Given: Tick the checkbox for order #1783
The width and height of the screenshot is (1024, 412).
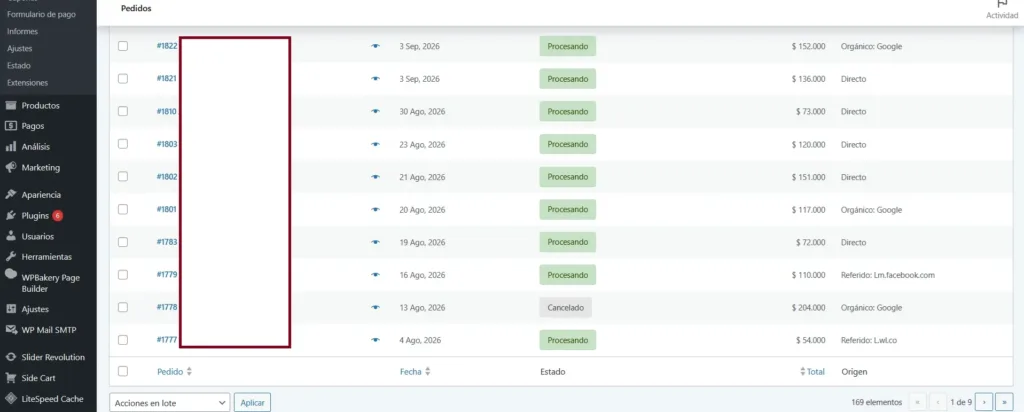Looking at the screenshot, I should click(x=123, y=242).
